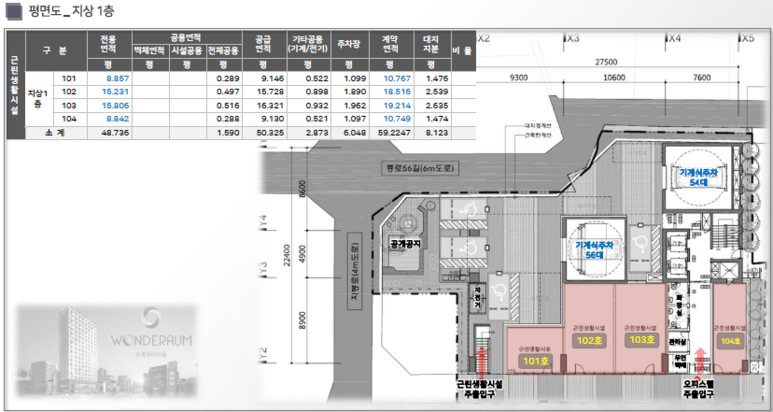Select the row label 101 in the table
Screen dimensions: 773x412
tap(70, 78)
